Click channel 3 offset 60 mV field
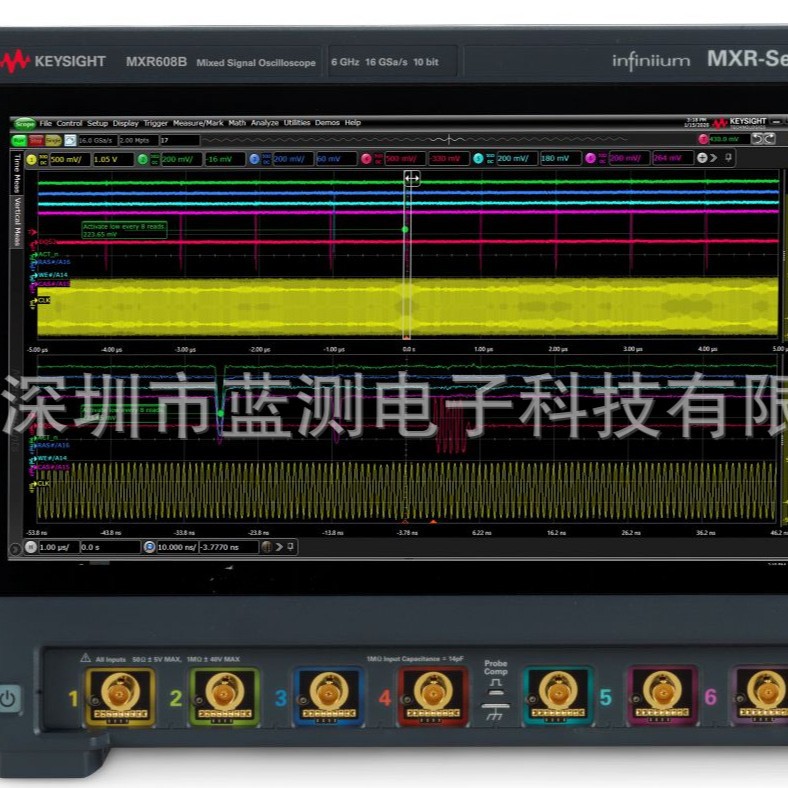The width and height of the screenshot is (788, 788). (336, 159)
